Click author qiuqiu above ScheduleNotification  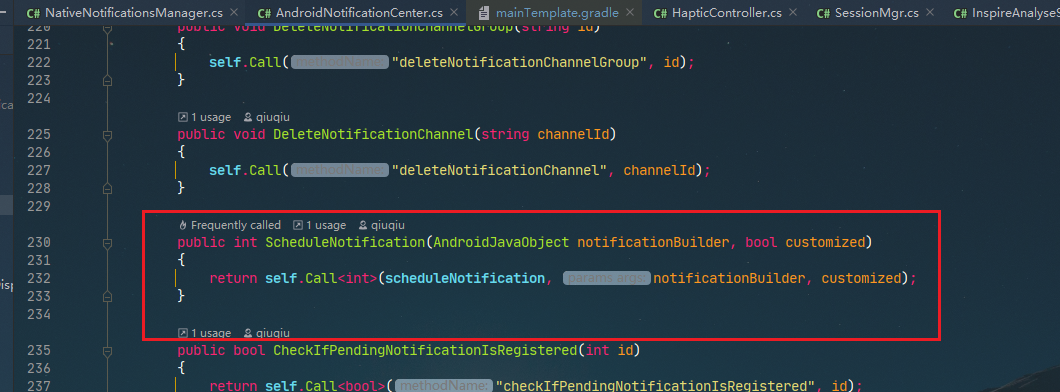[381, 225]
